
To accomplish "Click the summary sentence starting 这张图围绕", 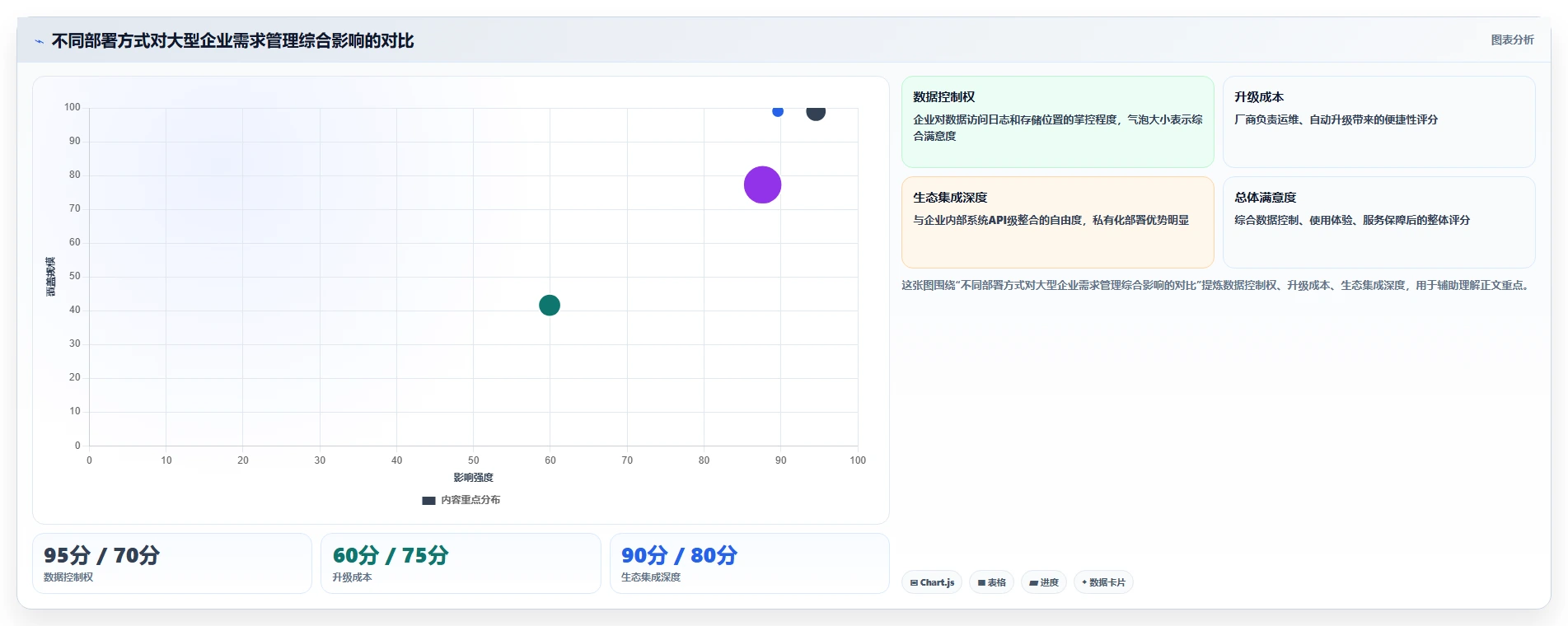I will (x=1217, y=286).
